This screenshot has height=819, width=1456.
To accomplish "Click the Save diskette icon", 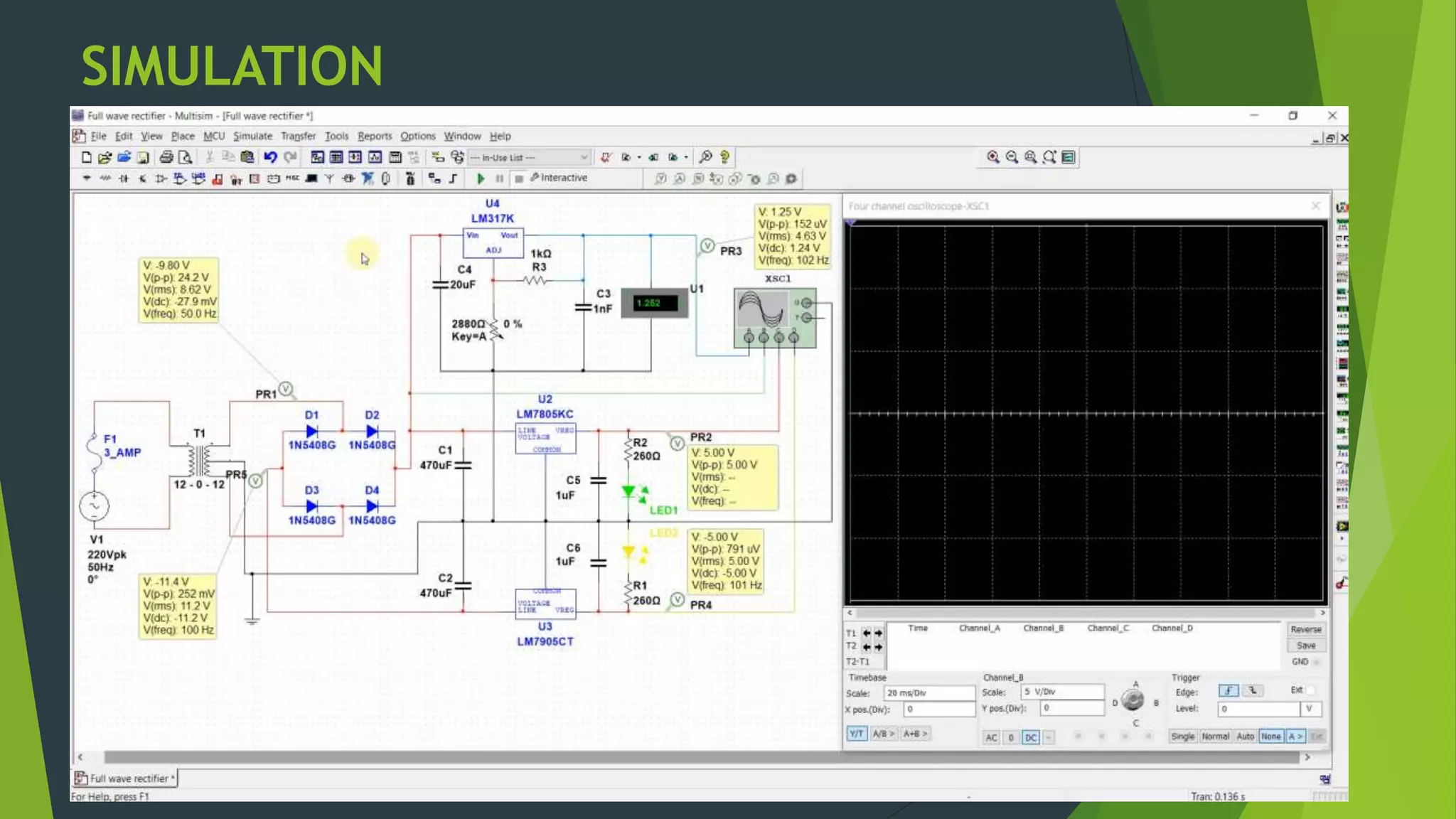I will point(143,157).
